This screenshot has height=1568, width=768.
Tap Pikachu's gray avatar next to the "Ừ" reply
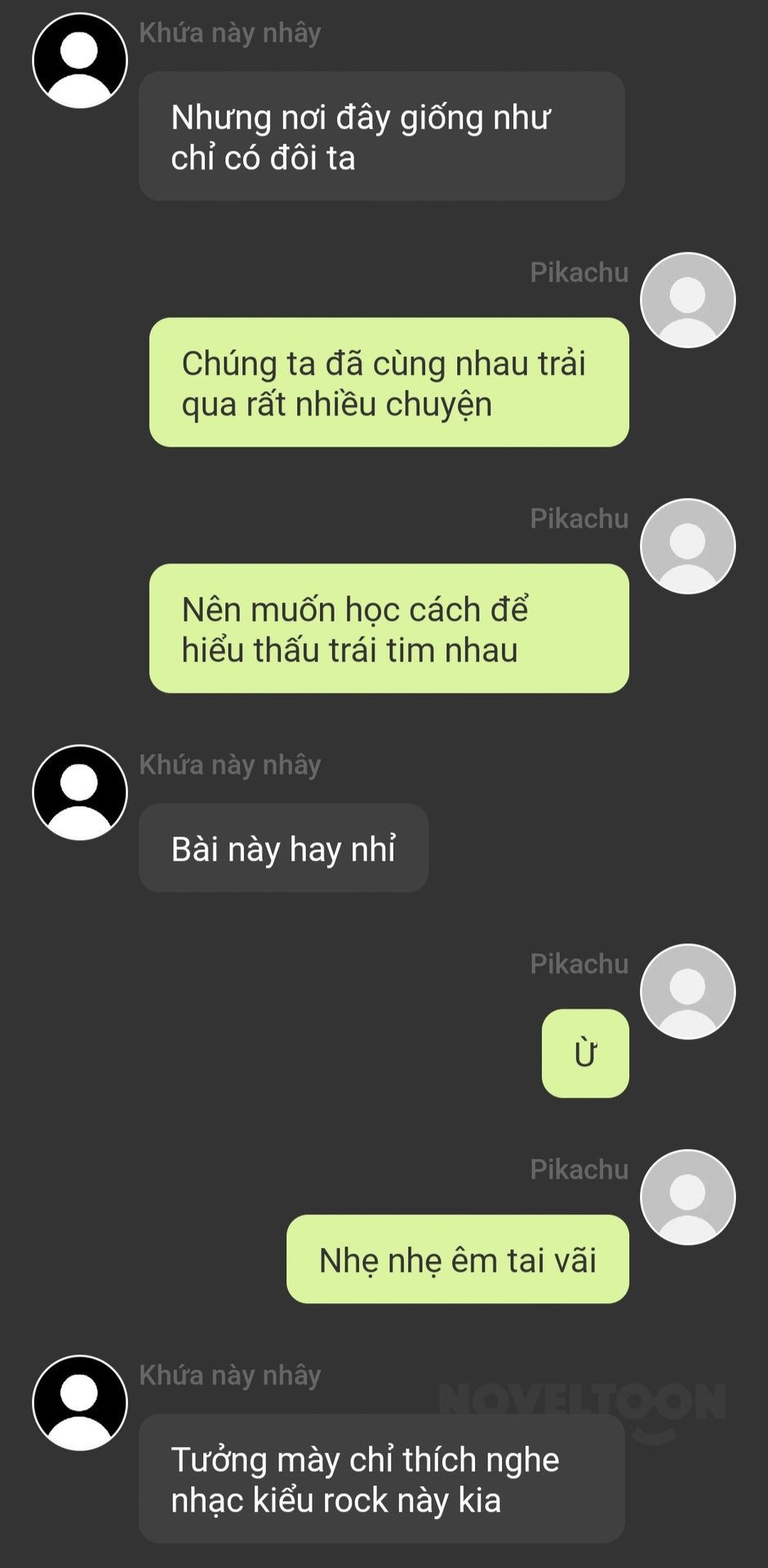(x=687, y=991)
